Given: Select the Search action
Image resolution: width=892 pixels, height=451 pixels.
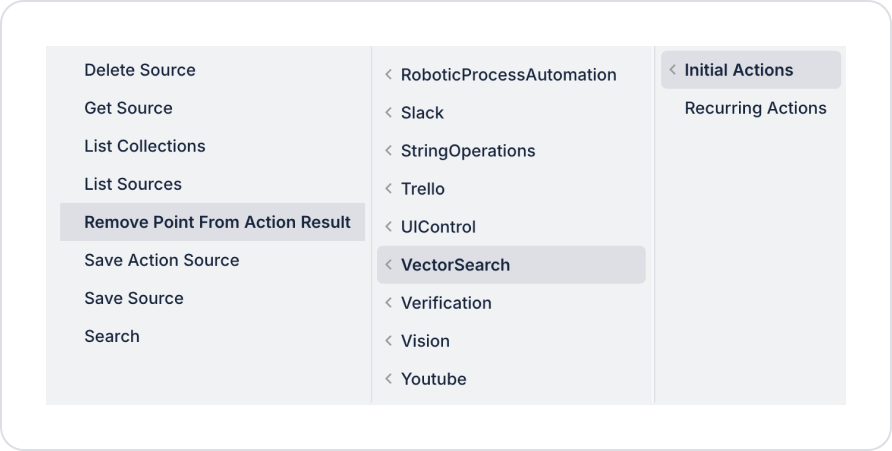Looking at the screenshot, I should click(112, 336).
